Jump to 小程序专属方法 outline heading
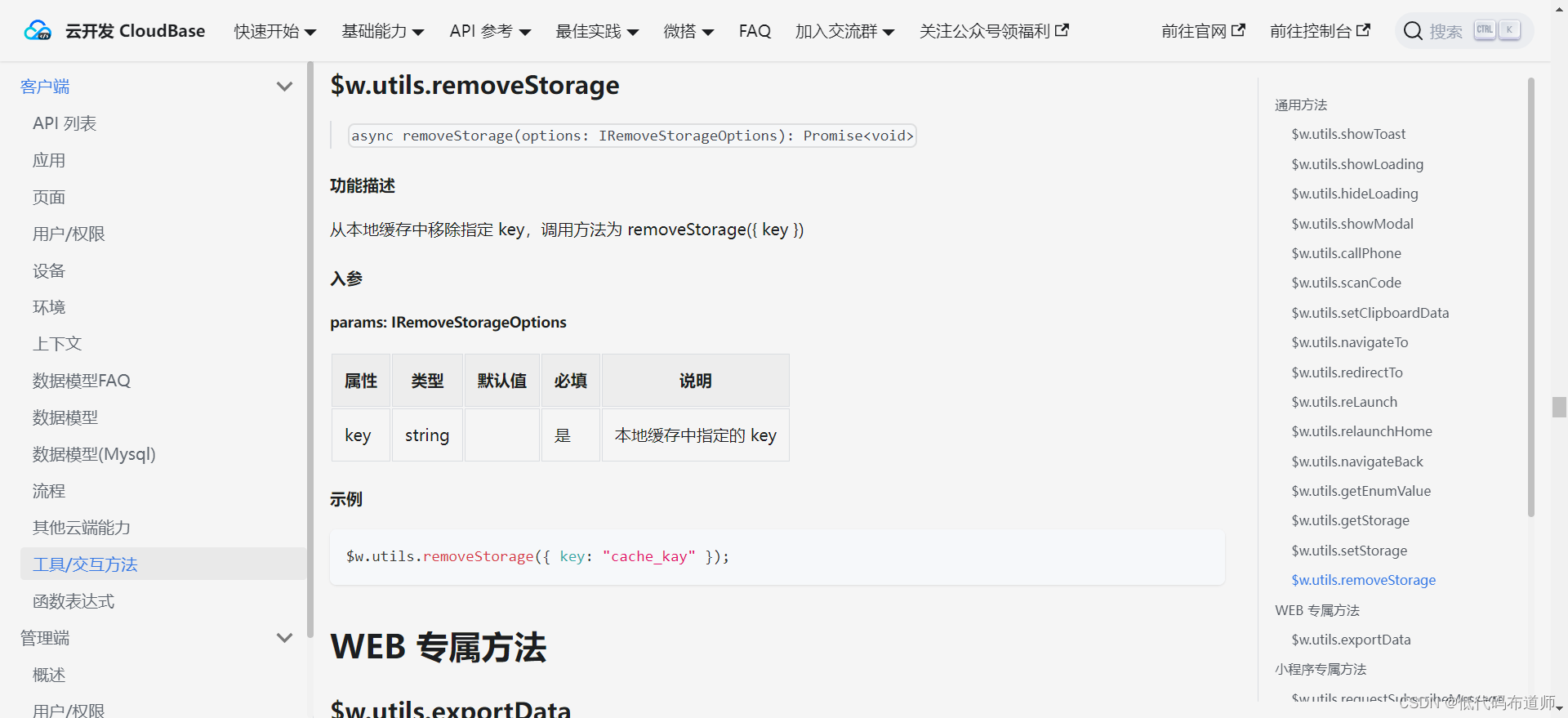 [x=1321, y=669]
